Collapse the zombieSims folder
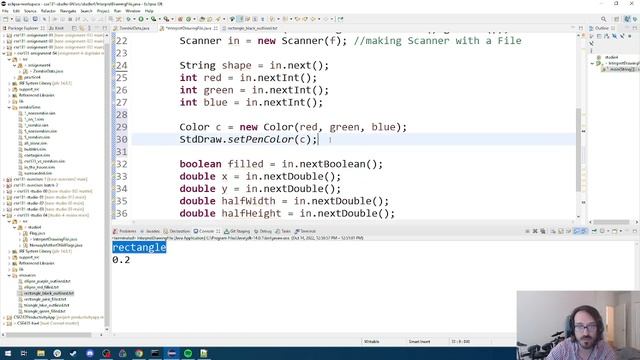 (9, 107)
